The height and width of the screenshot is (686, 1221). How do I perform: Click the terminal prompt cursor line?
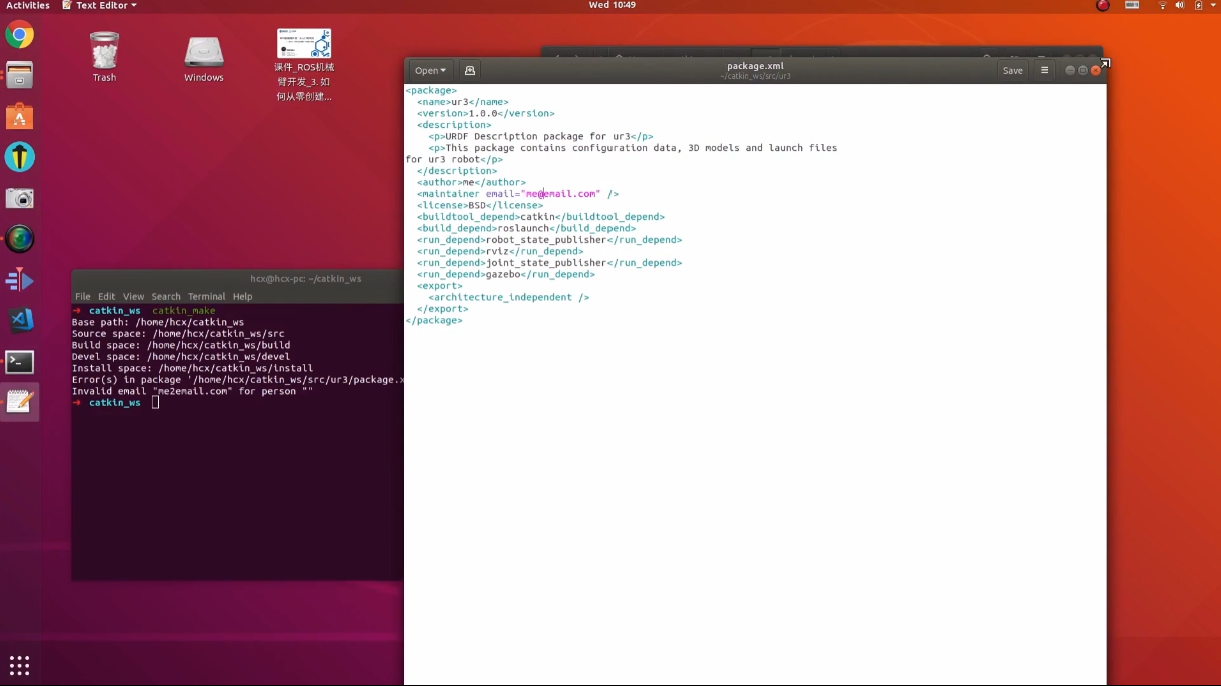pos(116,403)
